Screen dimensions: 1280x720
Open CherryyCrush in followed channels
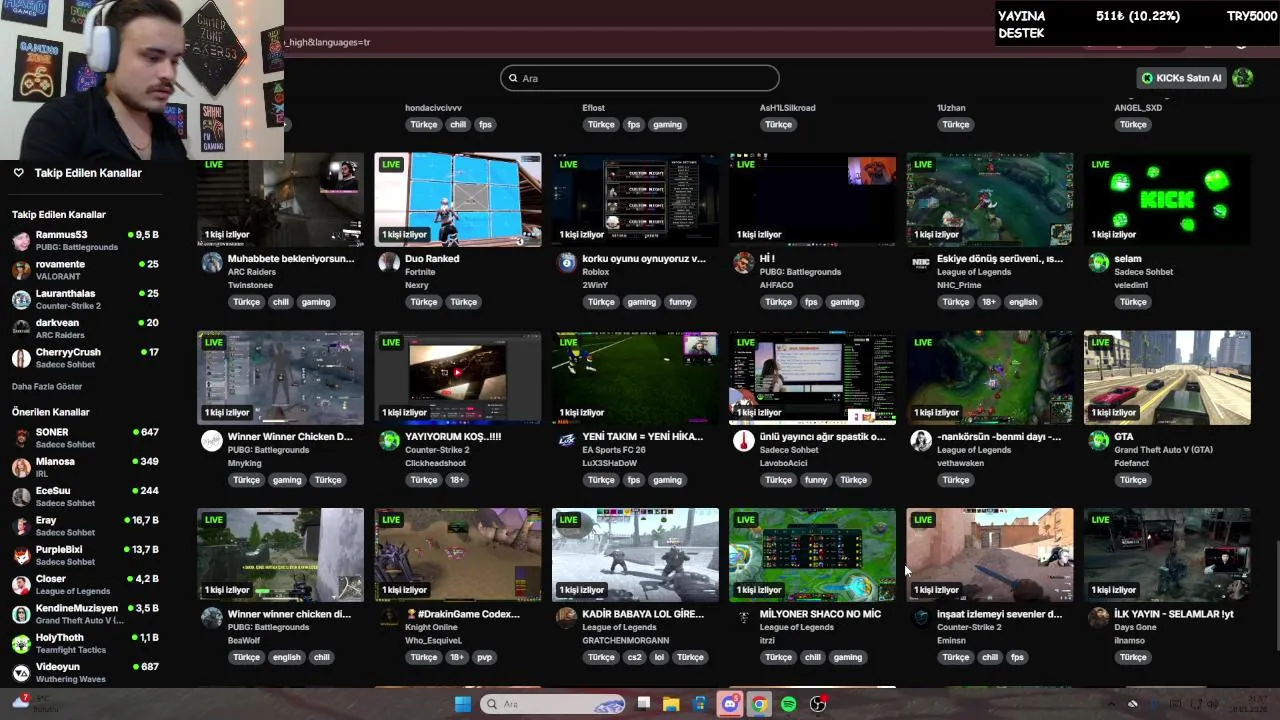(x=85, y=357)
